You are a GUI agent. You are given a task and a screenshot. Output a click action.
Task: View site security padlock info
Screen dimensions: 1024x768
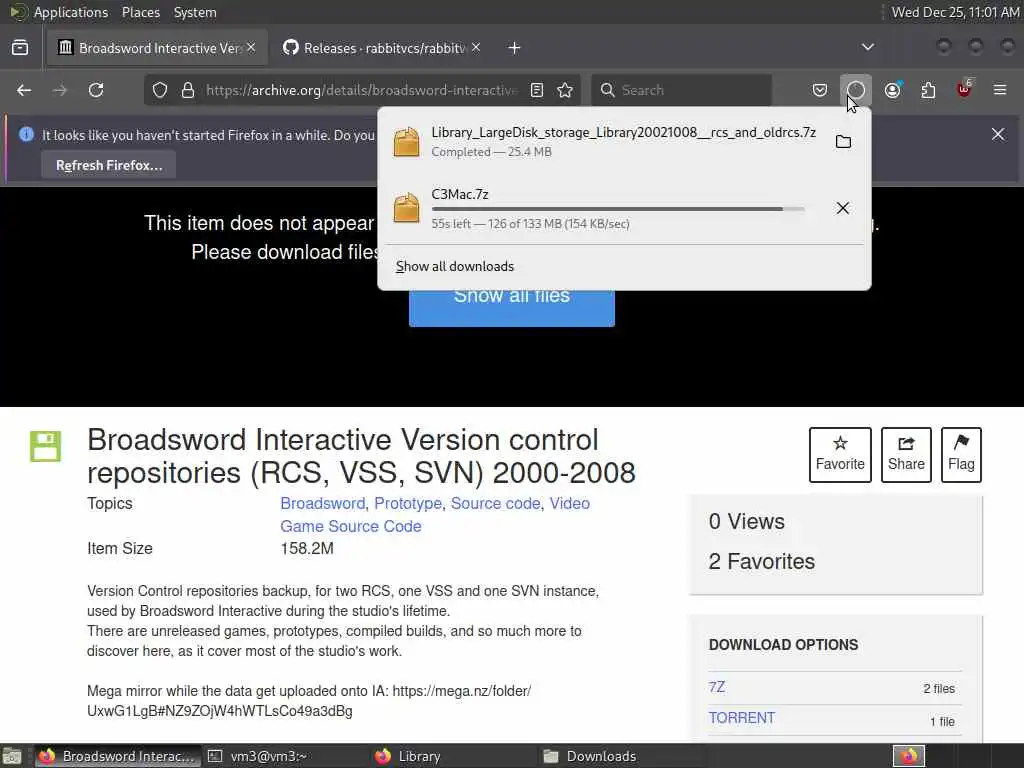(188, 90)
